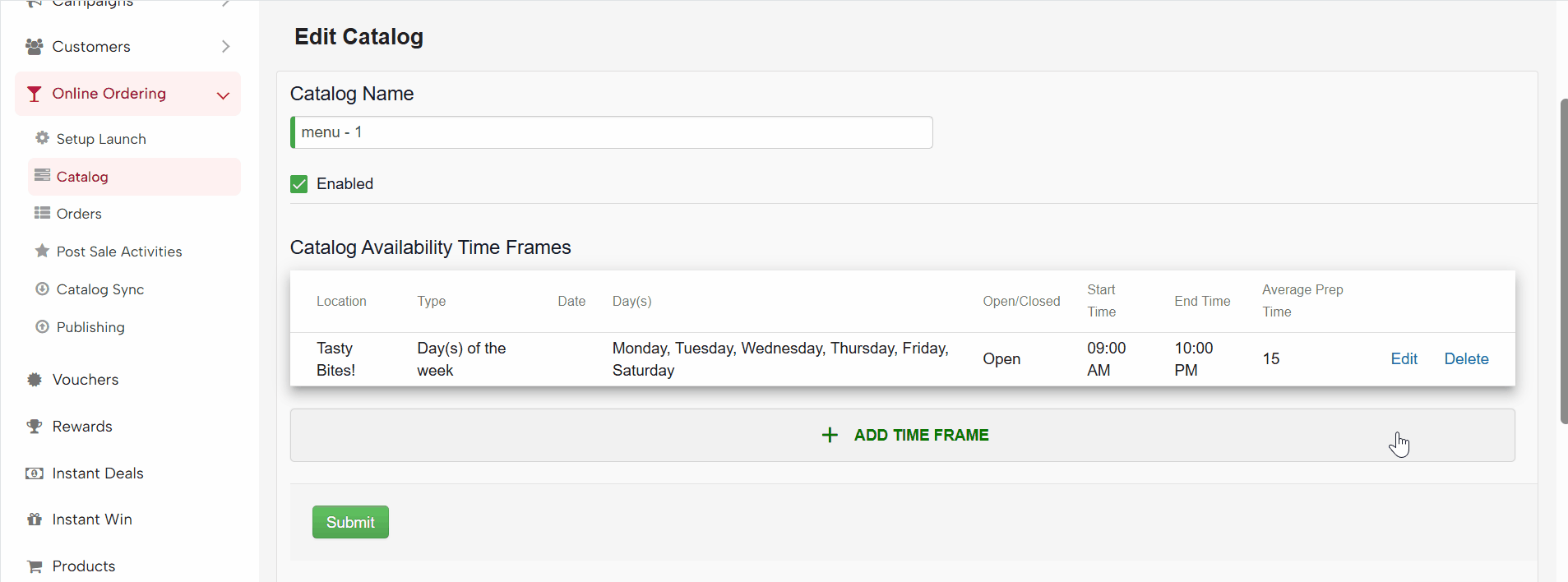Open Instant Win section
This screenshot has width=1568, height=582.
tap(92, 520)
